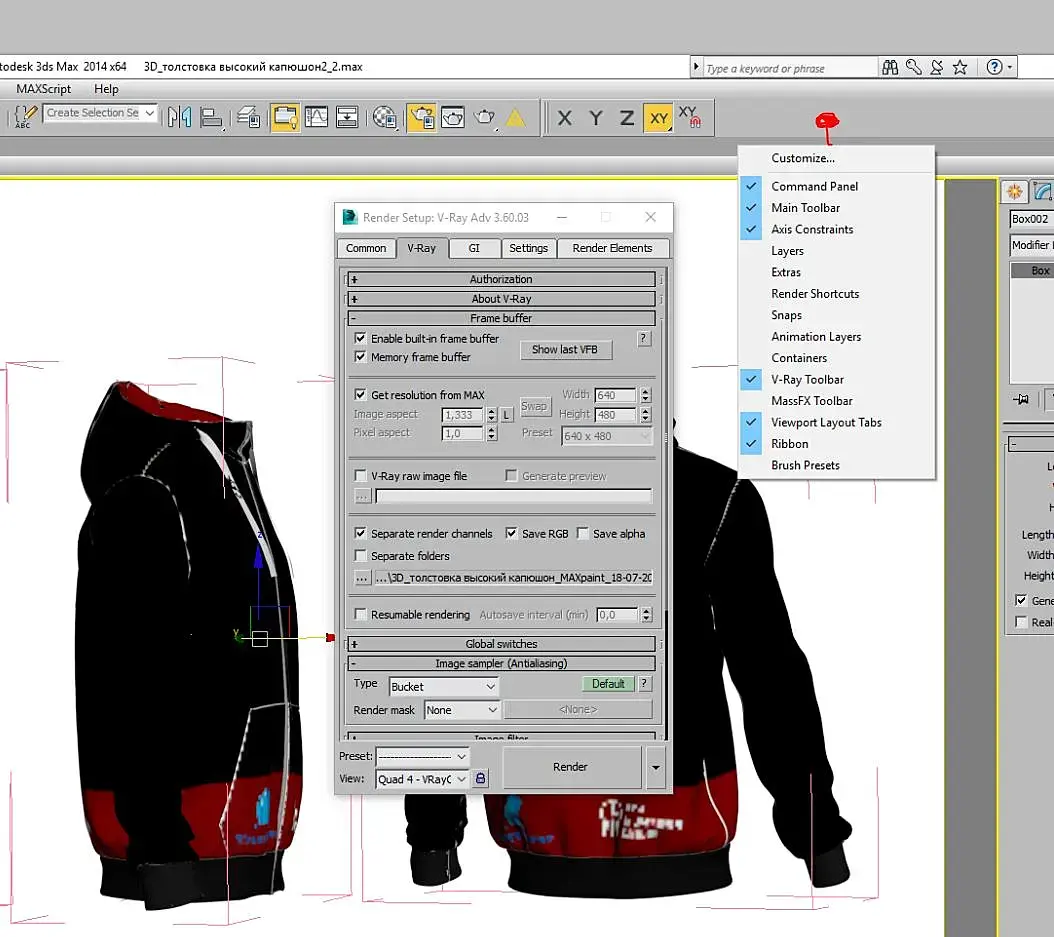Uncheck Get resolution from MAX

(360, 395)
